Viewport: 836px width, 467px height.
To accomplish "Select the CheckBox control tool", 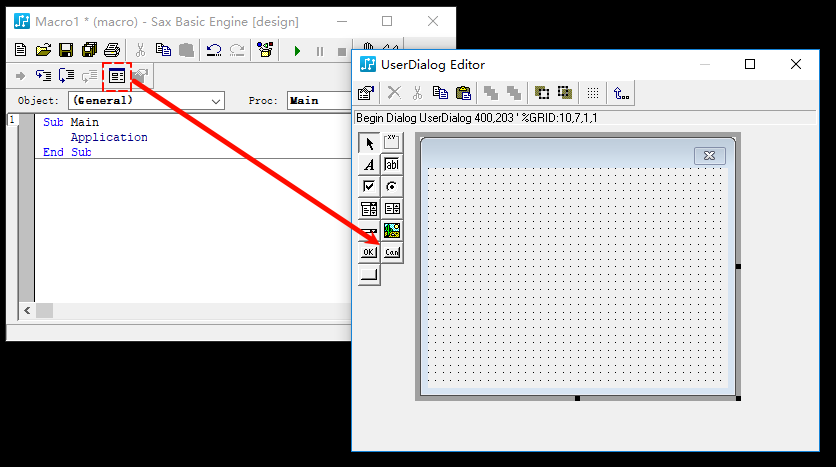I will click(x=369, y=187).
